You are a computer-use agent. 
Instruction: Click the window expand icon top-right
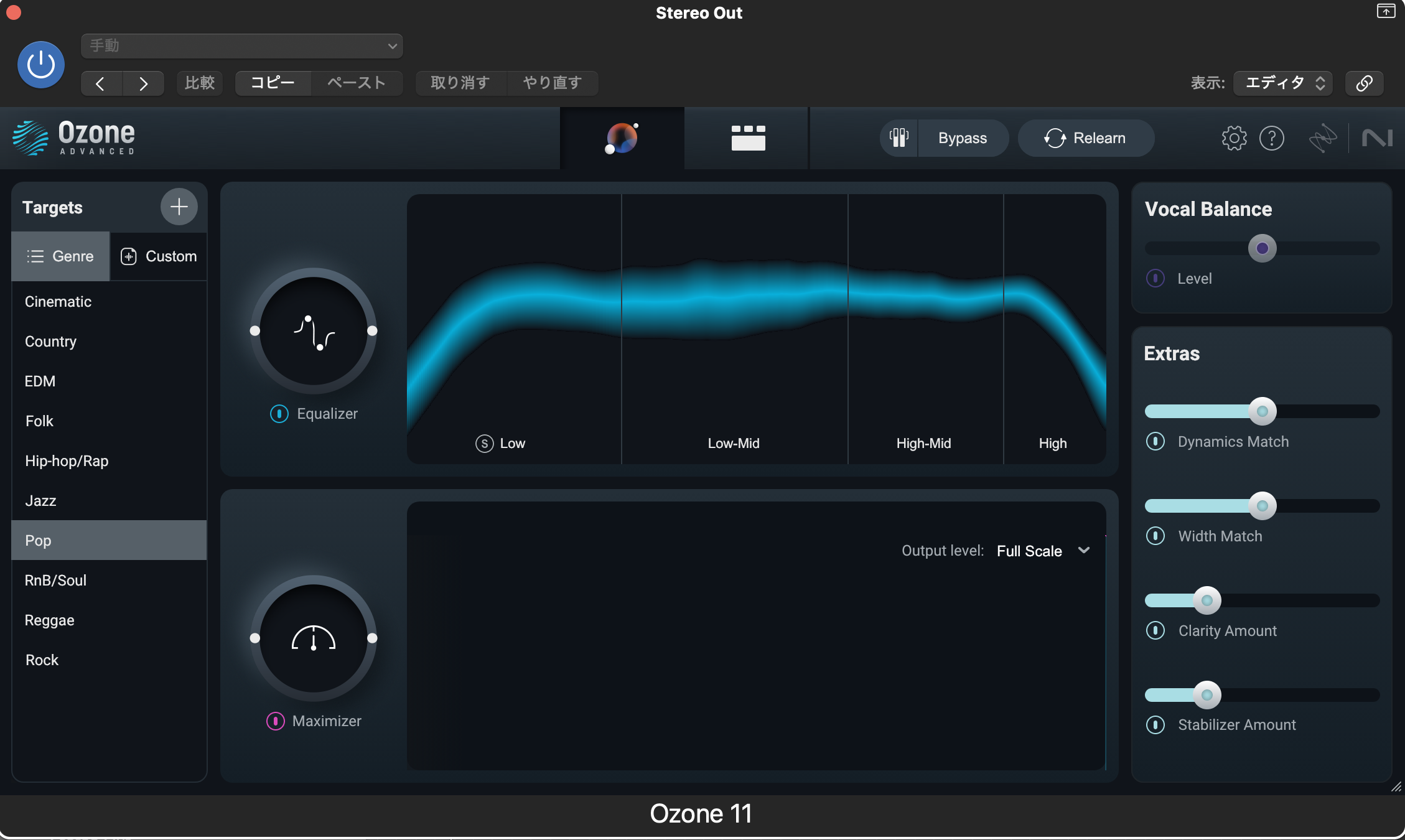[x=1386, y=11]
